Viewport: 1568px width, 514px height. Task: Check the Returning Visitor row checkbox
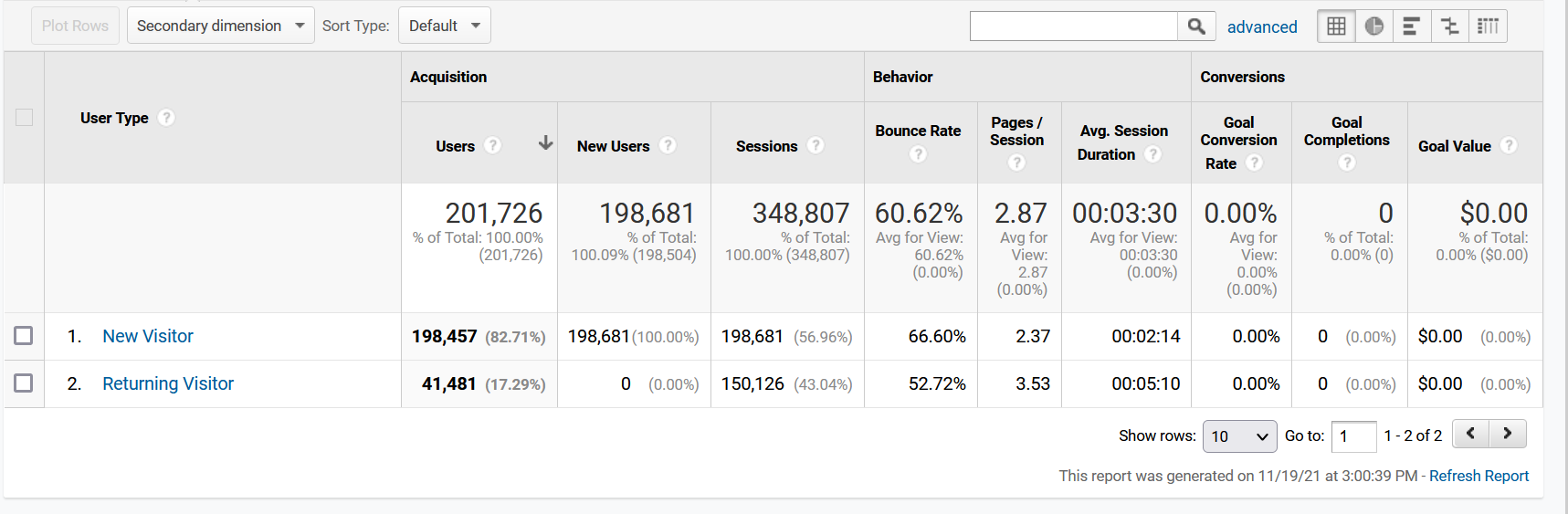pos(24,383)
